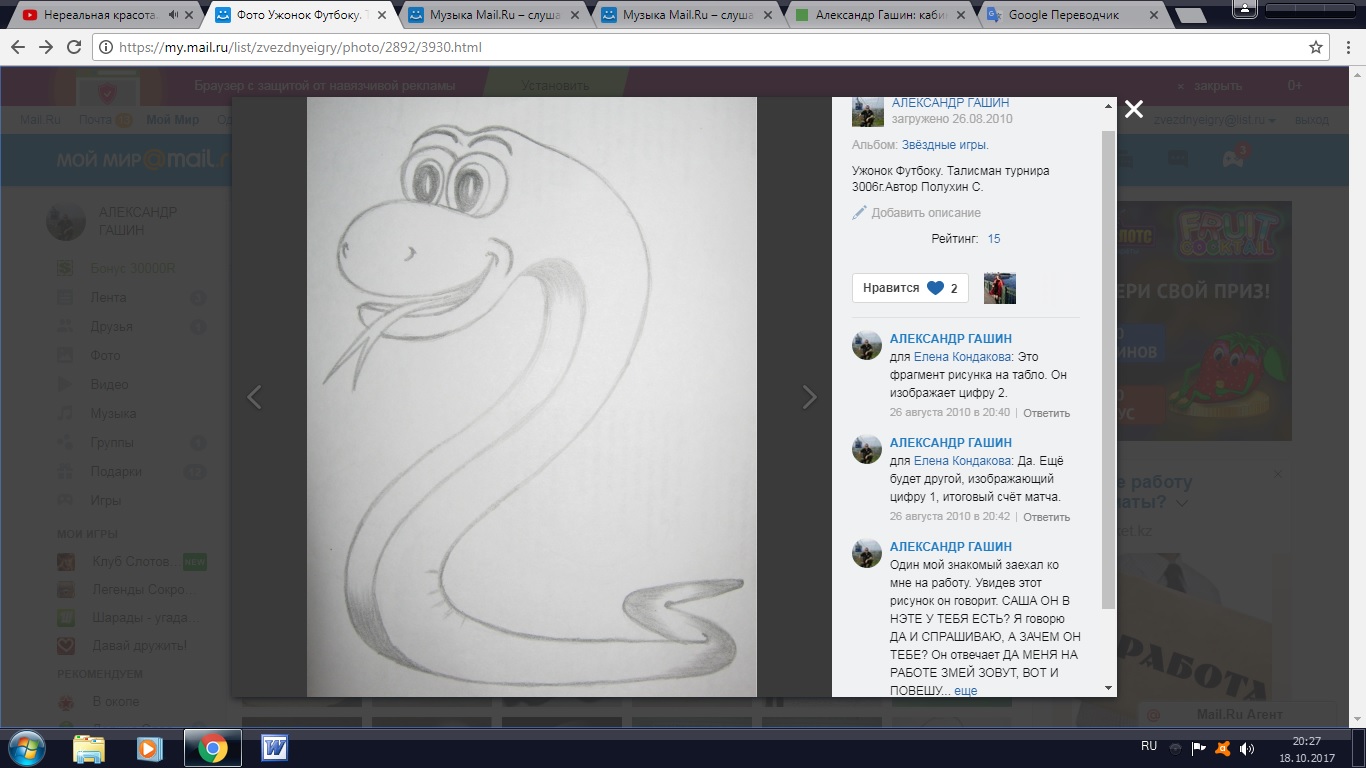
Task: Go back with the browser back arrow
Action: point(19,47)
